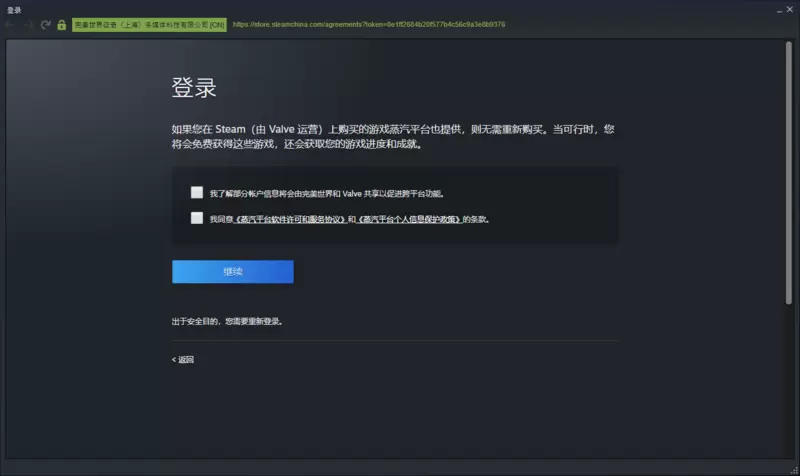Screen dimensions: 800x476
Task: Open 《蒸汽平台软件许可和服务协议》 link
Action: (x=290, y=219)
